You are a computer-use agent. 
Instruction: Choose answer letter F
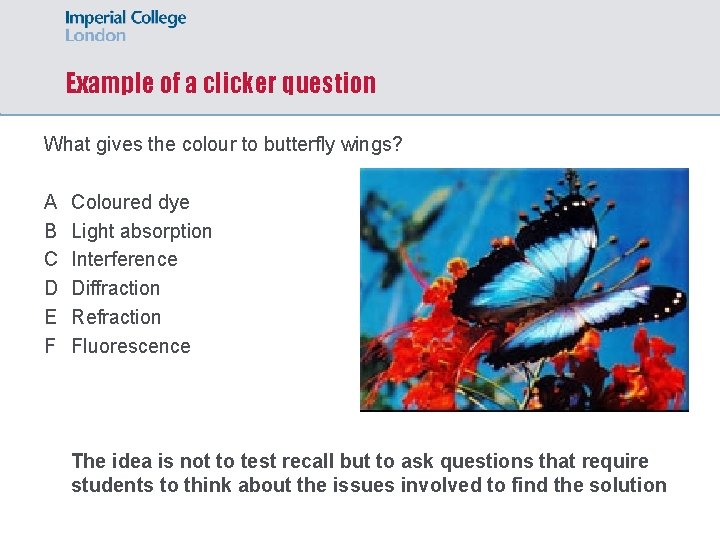[50, 346]
